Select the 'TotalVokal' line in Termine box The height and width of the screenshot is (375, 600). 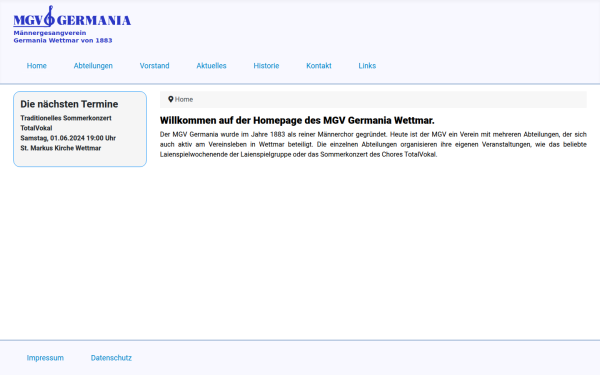[36, 128]
